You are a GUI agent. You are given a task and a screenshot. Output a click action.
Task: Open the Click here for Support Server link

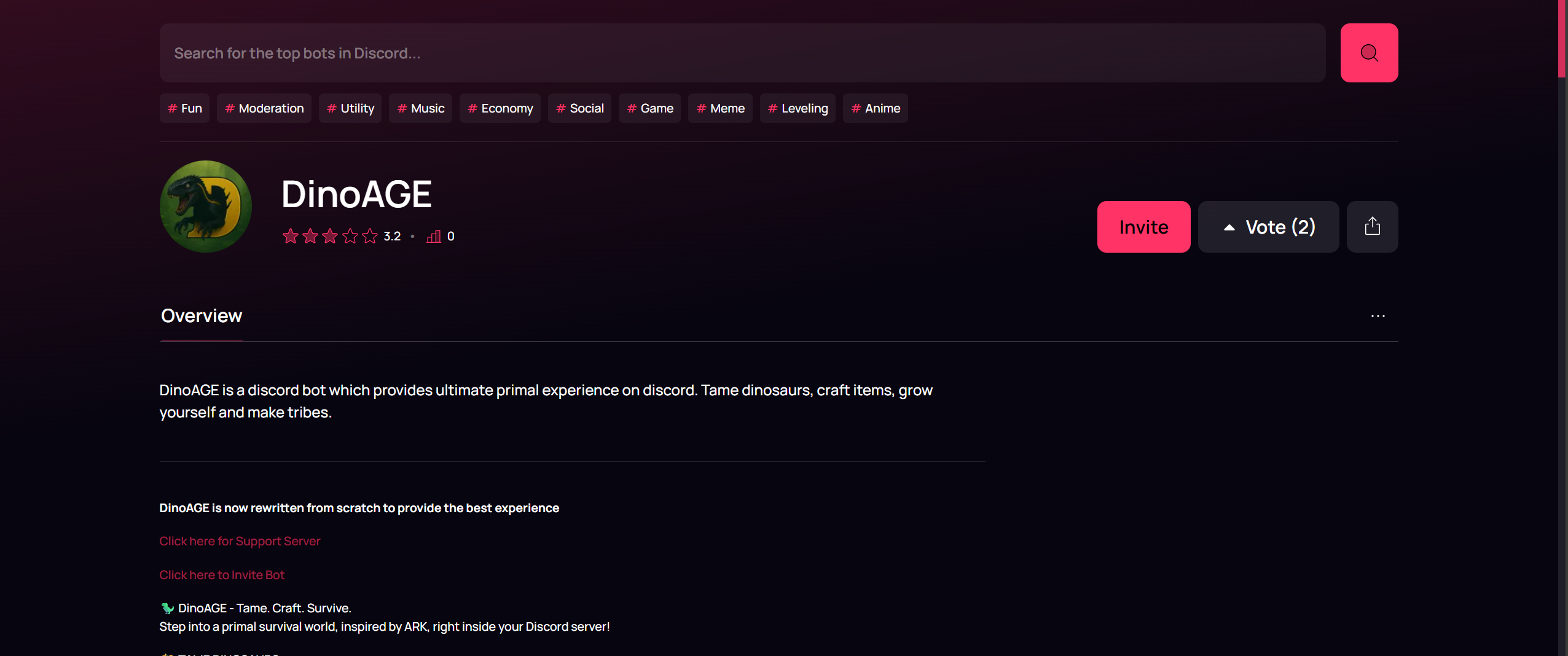coord(240,541)
